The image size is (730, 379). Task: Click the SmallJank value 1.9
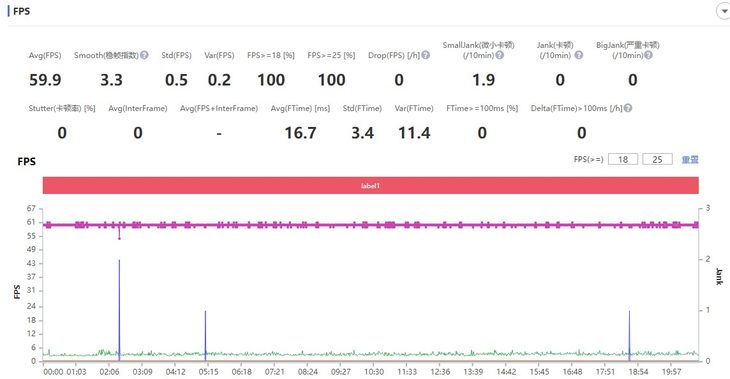click(x=484, y=80)
